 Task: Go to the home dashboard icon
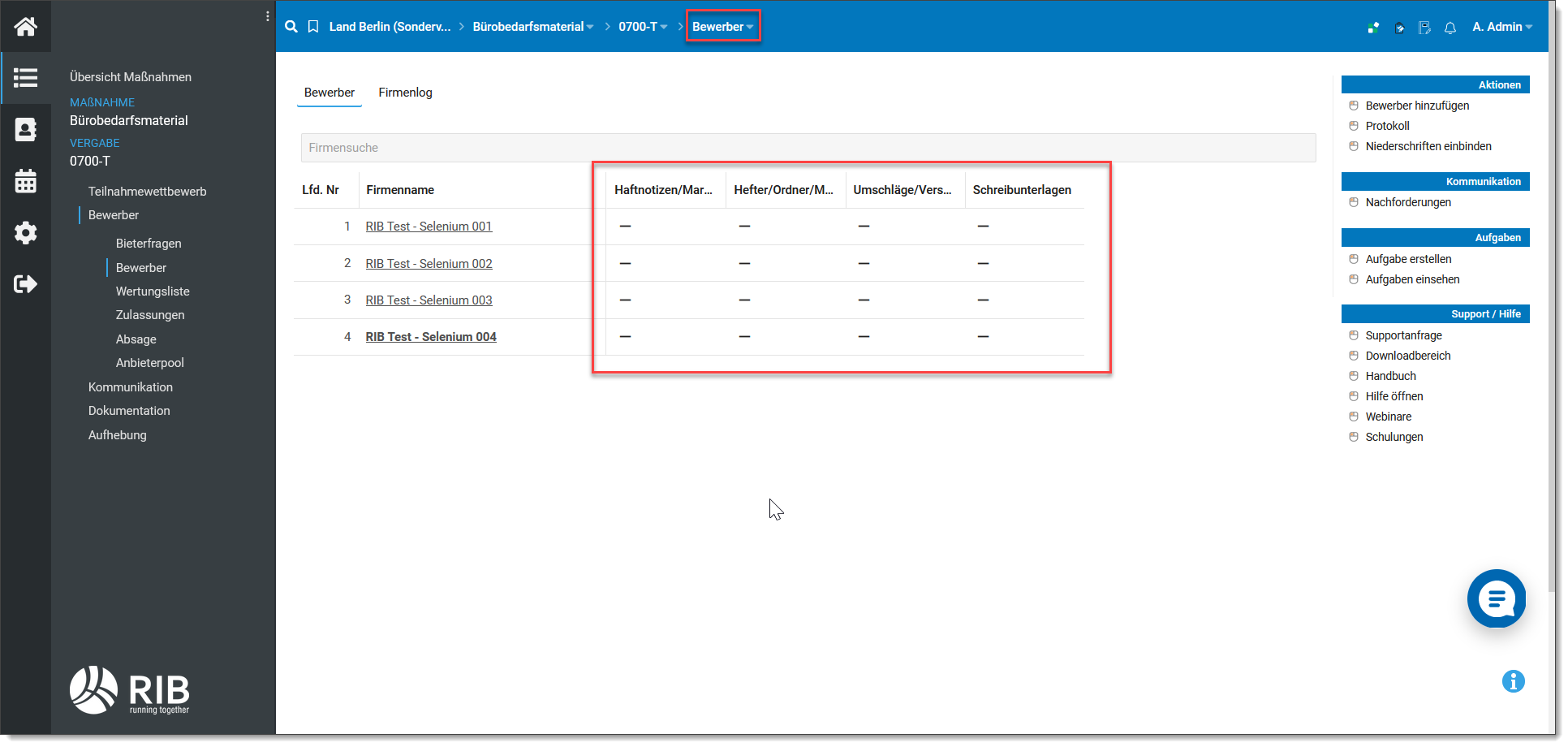25,27
